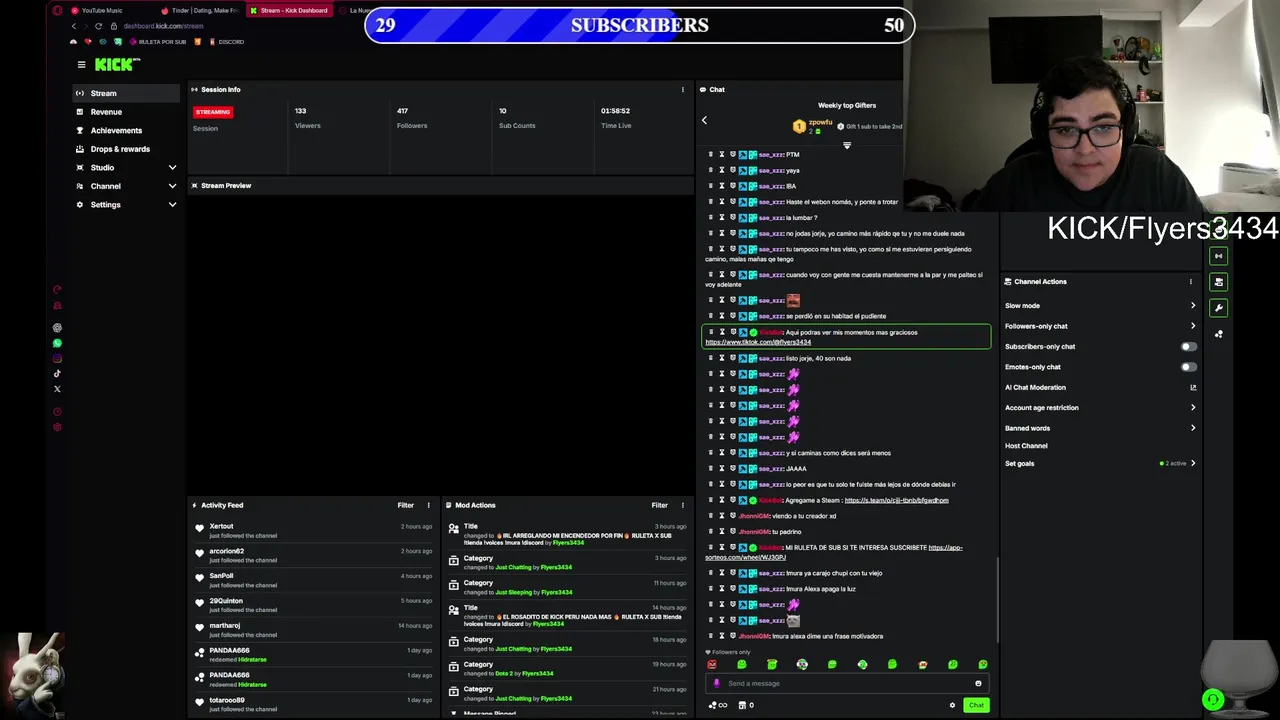The image size is (1280, 720).
Task: Open chat settings gear icon
Action: click(x=952, y=705)
